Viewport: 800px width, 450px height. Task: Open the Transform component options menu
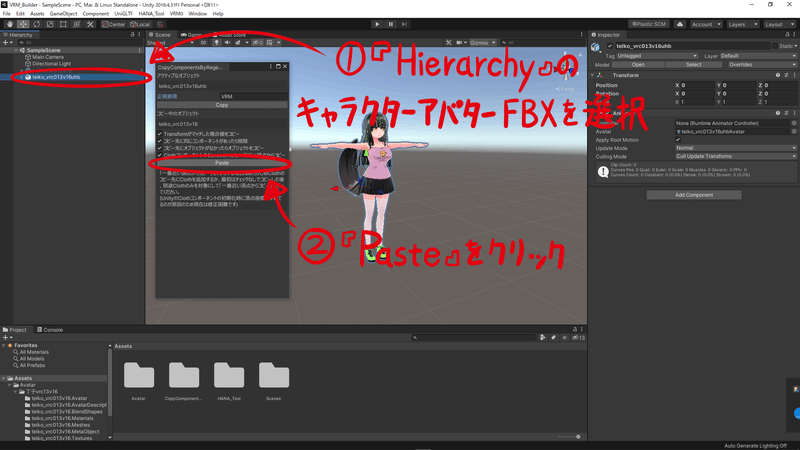click(x=794, y=75)
